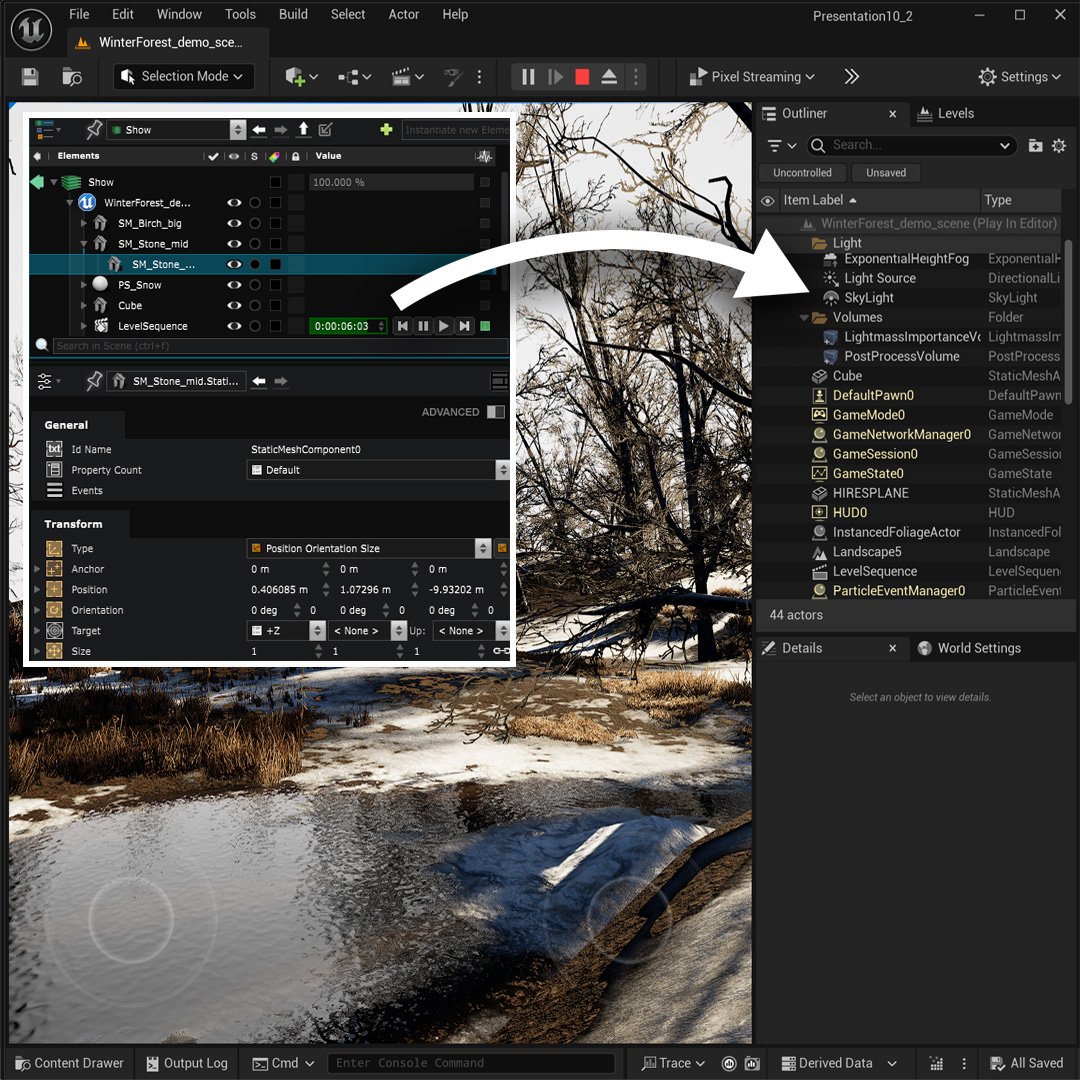Toggle visibility of PS_Snow element
The height and width of the screenshot is (1080, 1080).
coord(234,284)
